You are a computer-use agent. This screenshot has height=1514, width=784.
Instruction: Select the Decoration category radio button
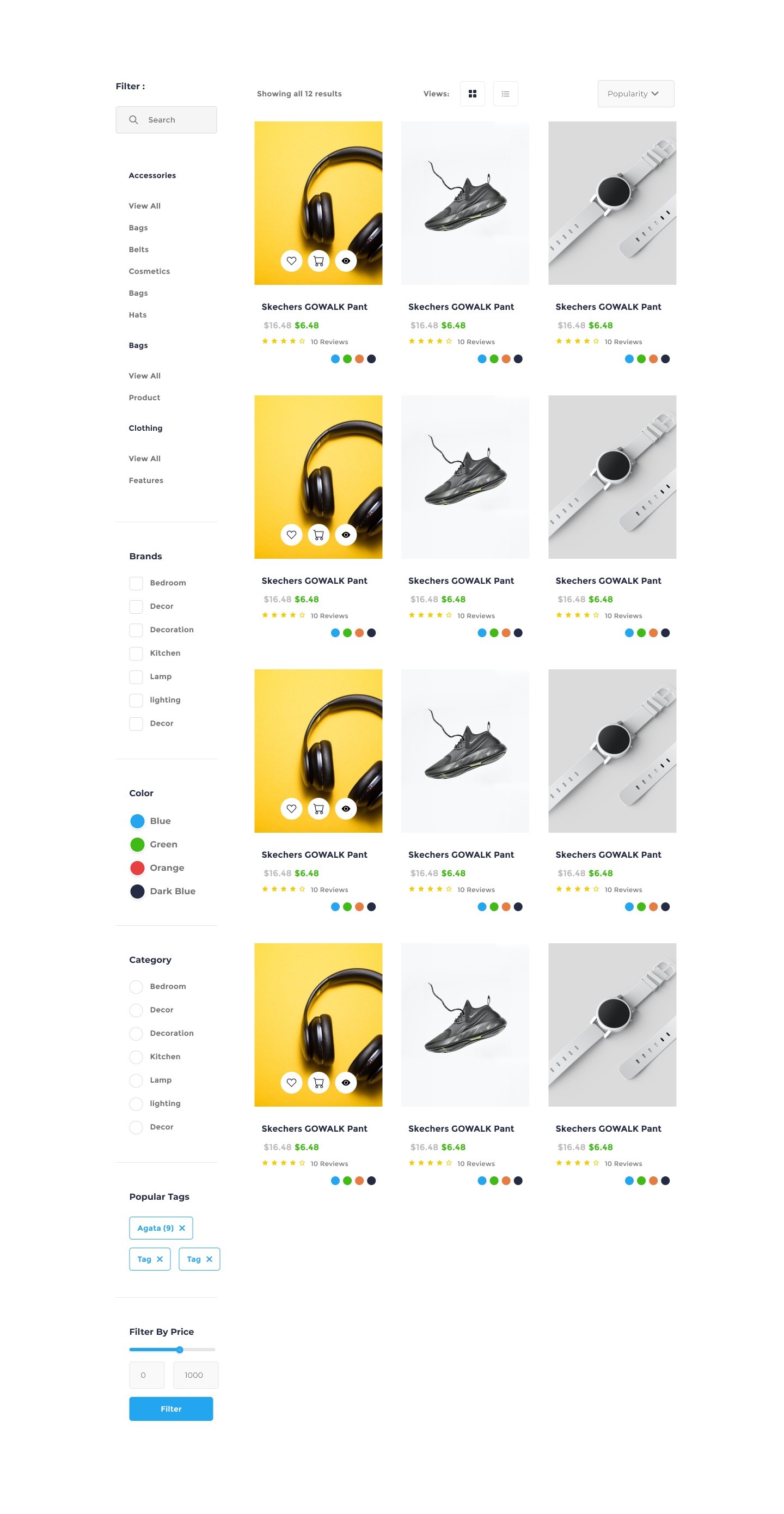pyautogui.click(x=136, y=1033)
